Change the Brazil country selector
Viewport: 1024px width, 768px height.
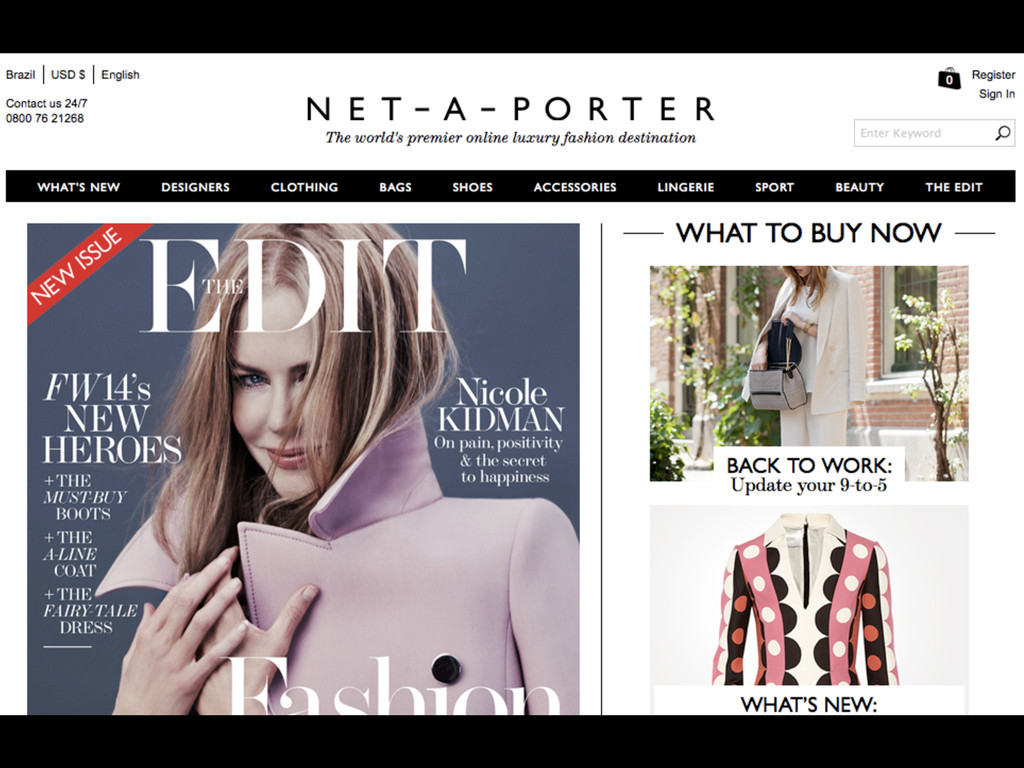(x=20, y=74)
